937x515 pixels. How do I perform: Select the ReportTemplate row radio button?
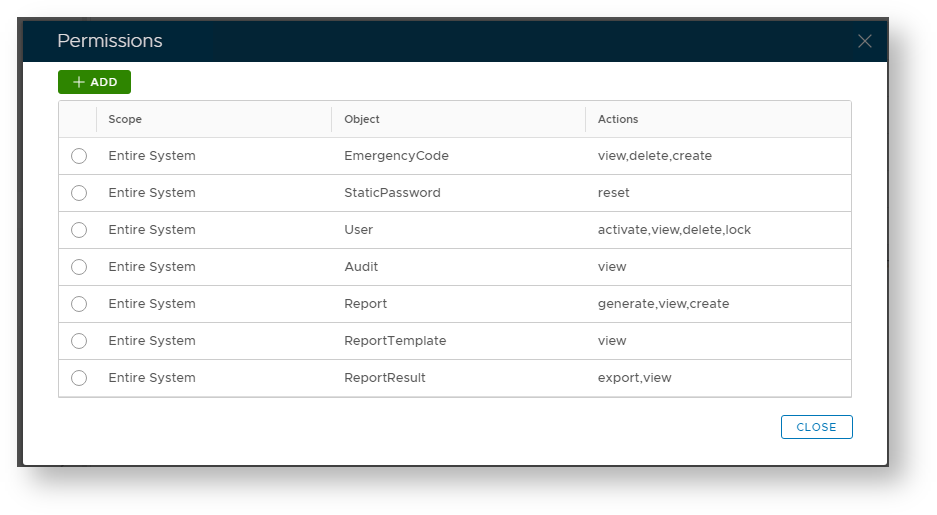pos(79,341)
